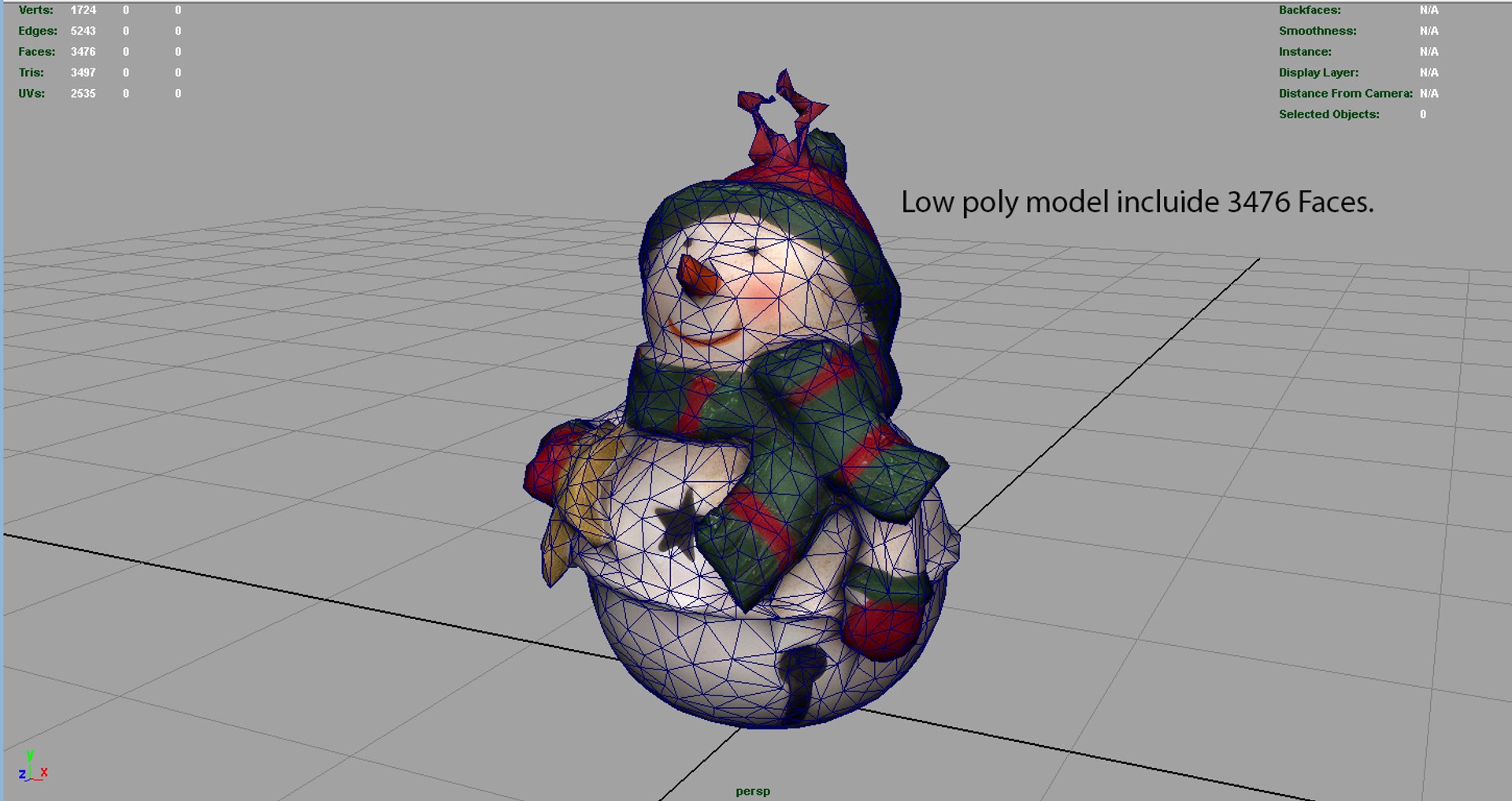Click the Tris count value 3497

click(x=83, y=72)
